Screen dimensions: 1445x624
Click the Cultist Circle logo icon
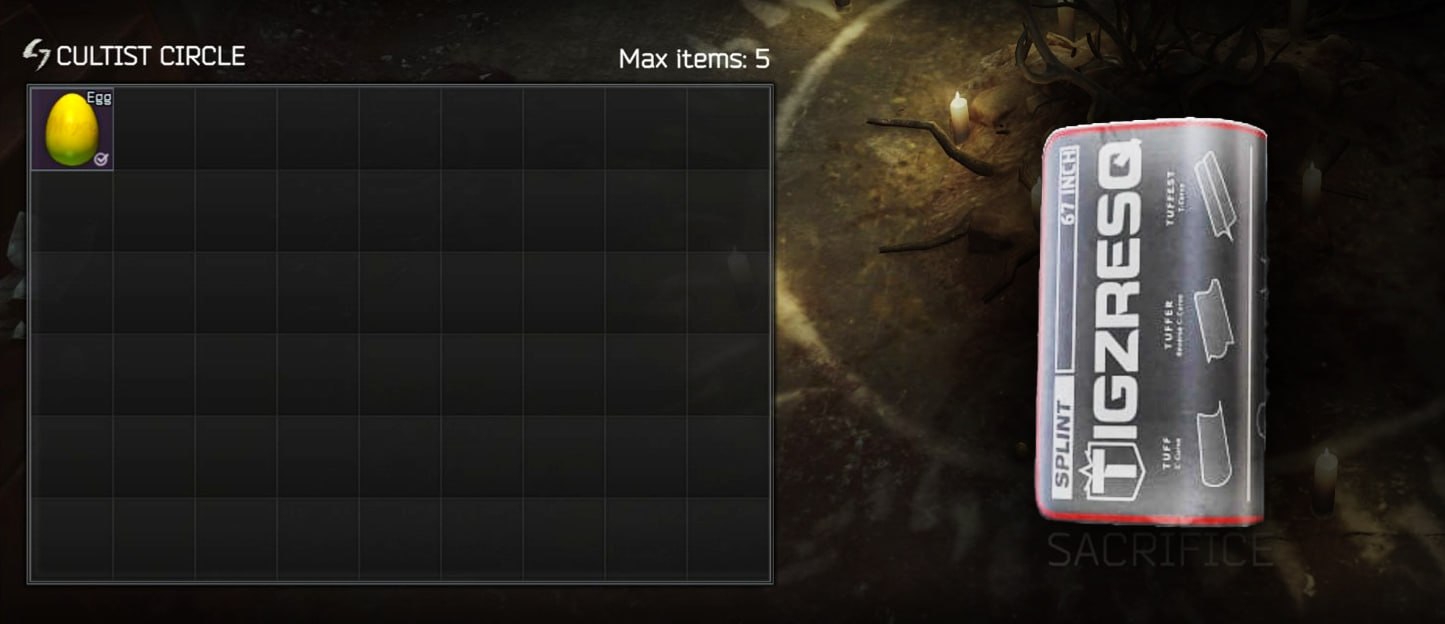point(37,56)
